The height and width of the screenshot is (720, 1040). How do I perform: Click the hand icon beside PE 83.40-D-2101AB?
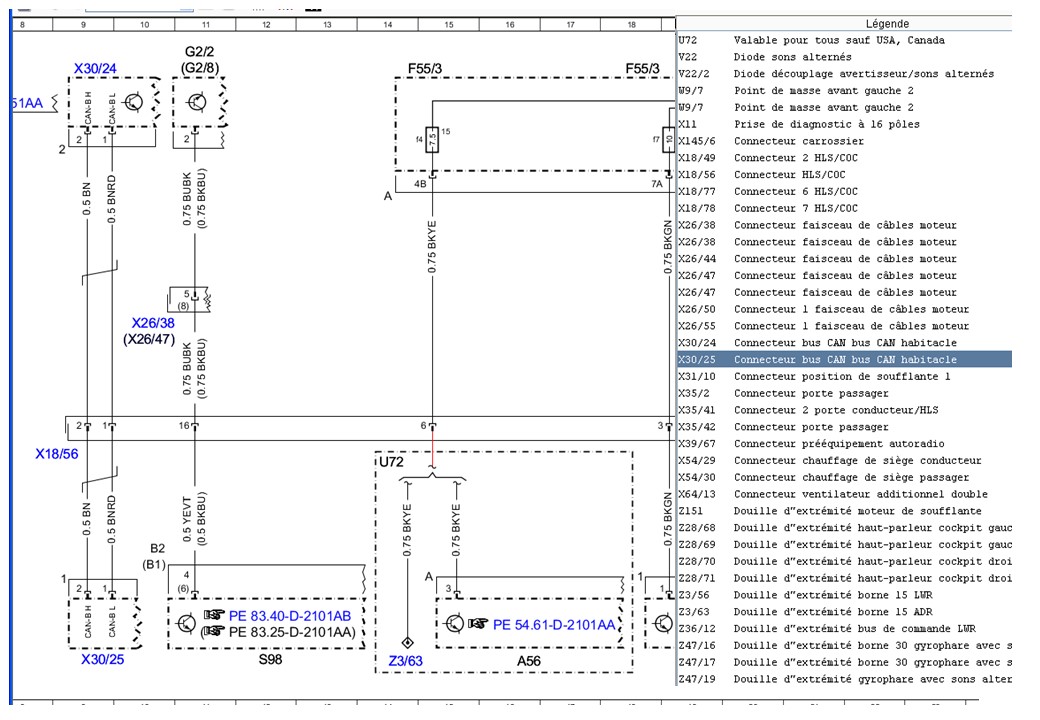(x=214, y=615)
